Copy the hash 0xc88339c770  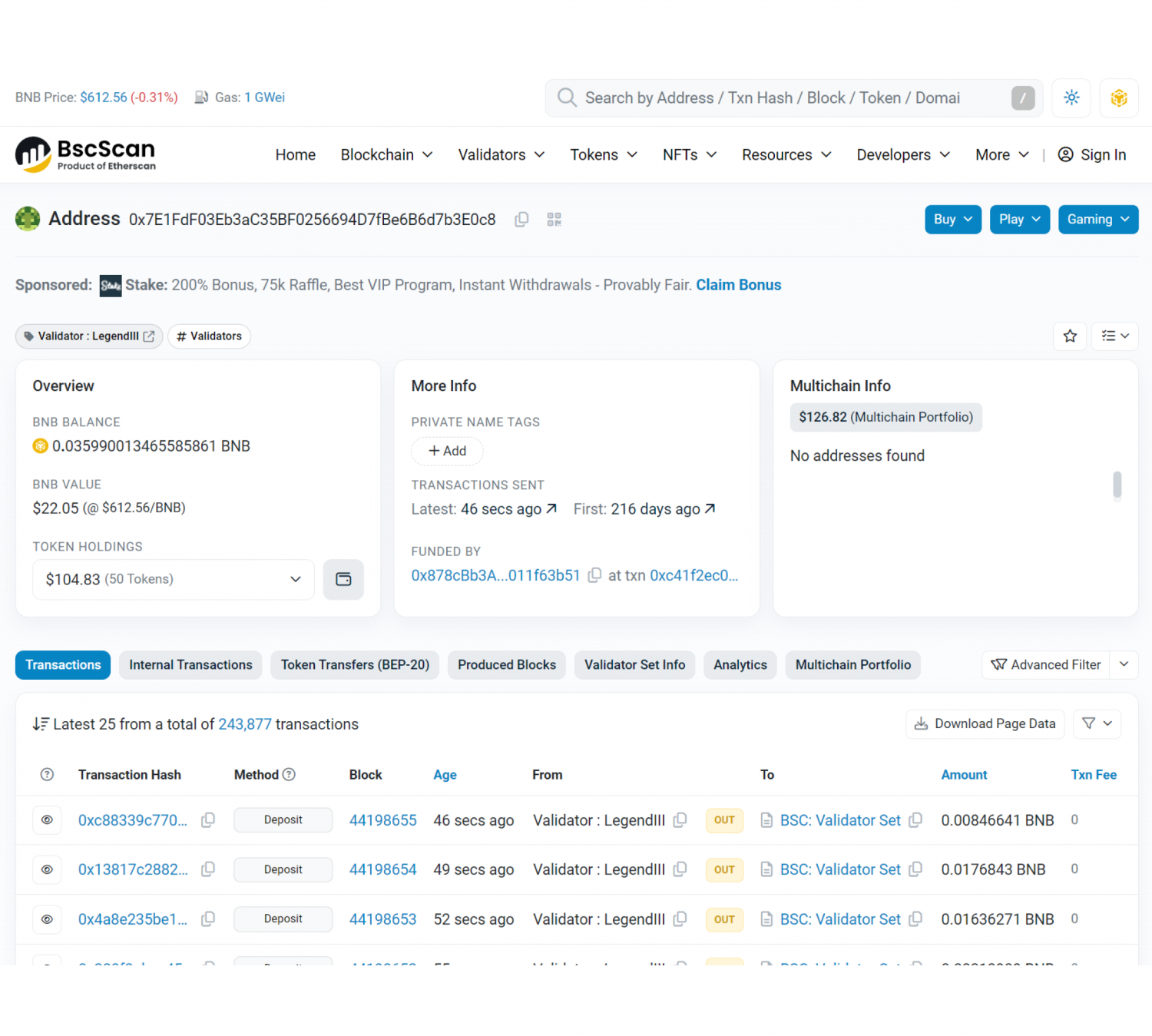point(207,820)
